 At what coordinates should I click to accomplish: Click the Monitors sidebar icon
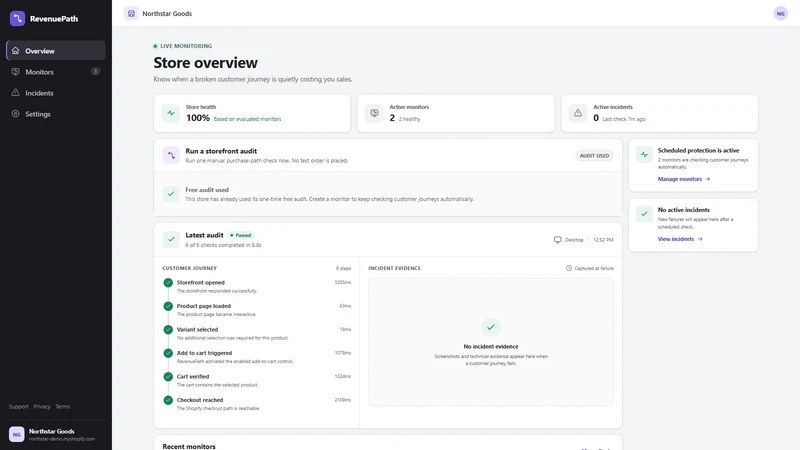point(15,72)
